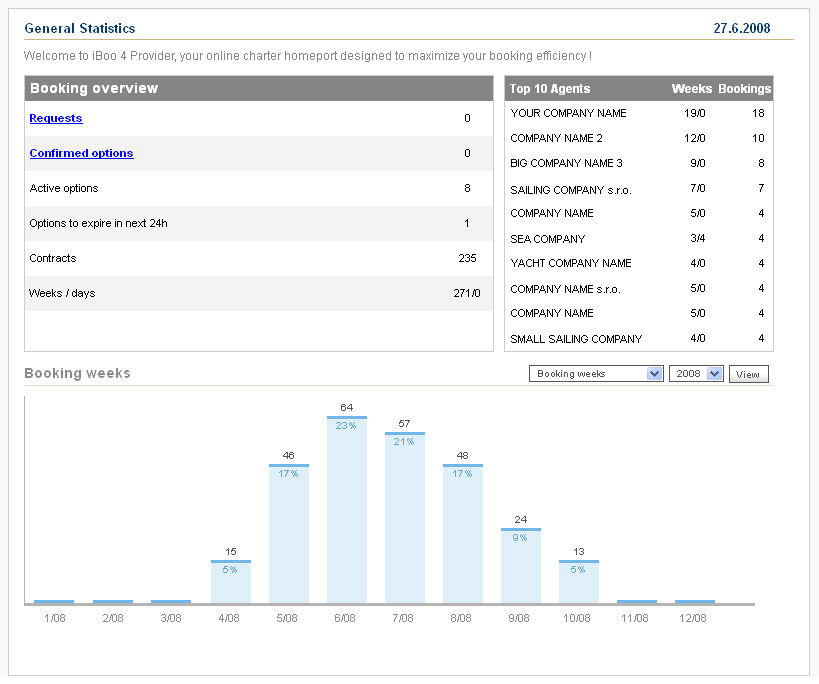
Task: Select BIG COMPANY NAME 3 row
Action: click(x=566, y=163)
